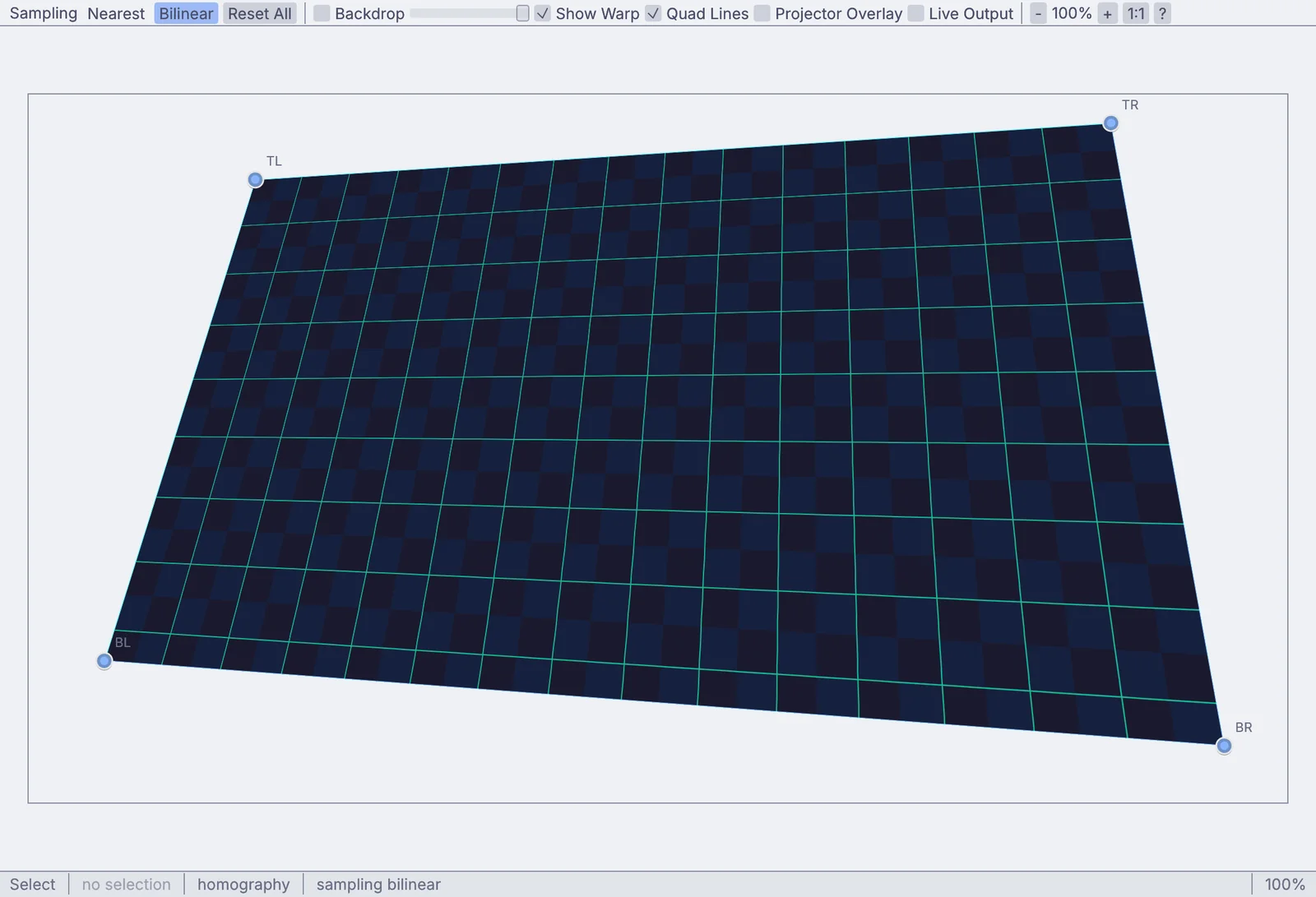
Task: Click the 'no selection' status text
Action: tap(127, 884)
